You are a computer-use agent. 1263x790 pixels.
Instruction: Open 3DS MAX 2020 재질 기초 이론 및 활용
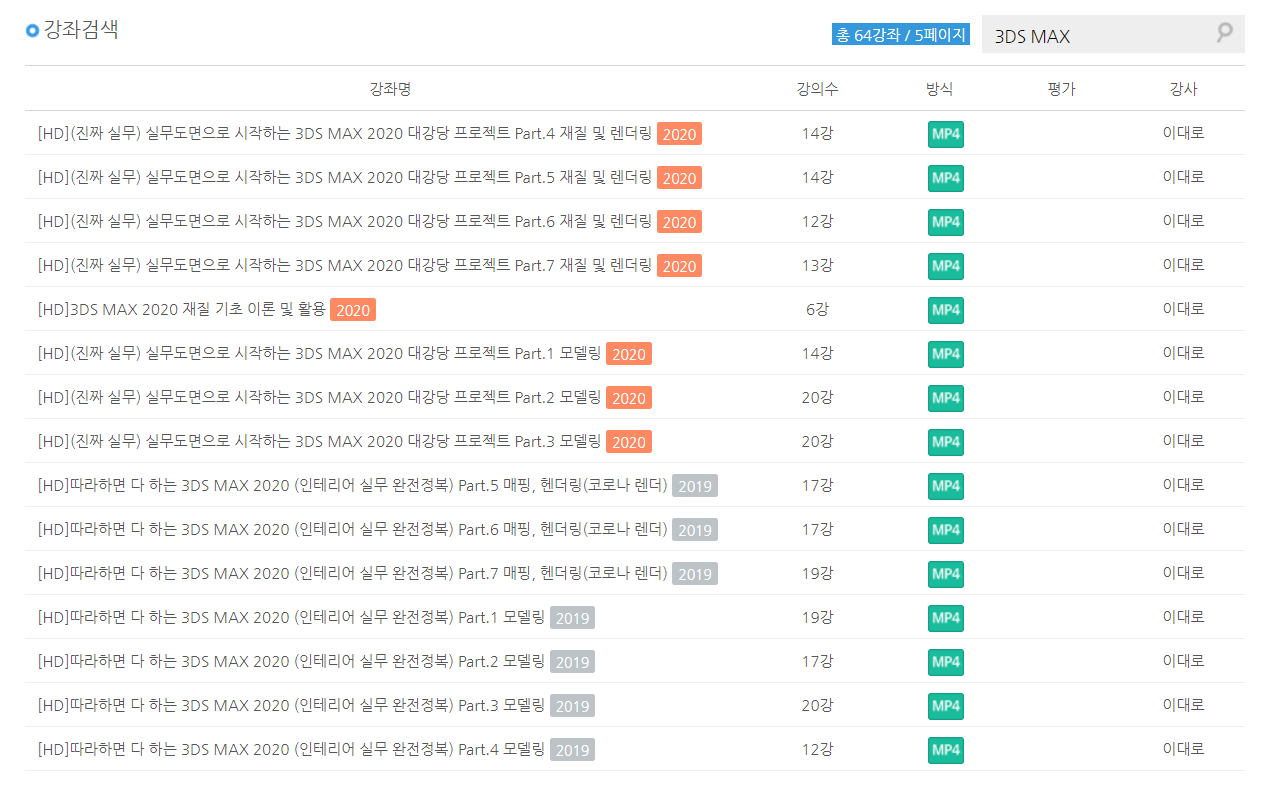tap(181, 309)
